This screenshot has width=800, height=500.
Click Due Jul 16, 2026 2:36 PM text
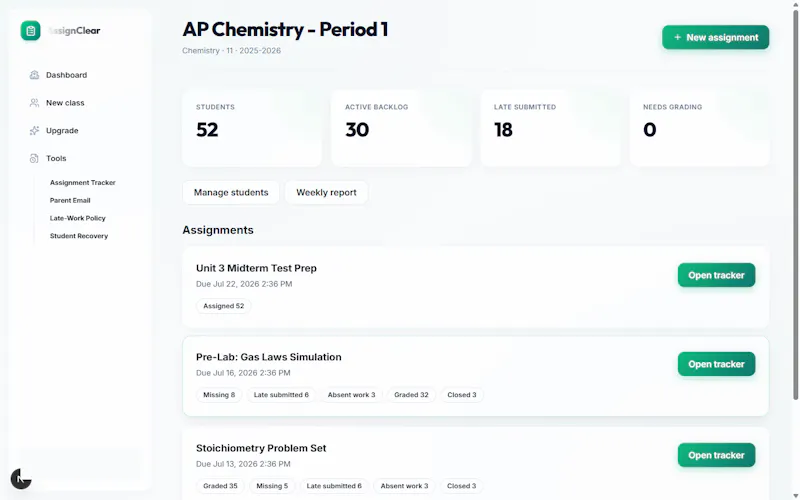[243, 372]
